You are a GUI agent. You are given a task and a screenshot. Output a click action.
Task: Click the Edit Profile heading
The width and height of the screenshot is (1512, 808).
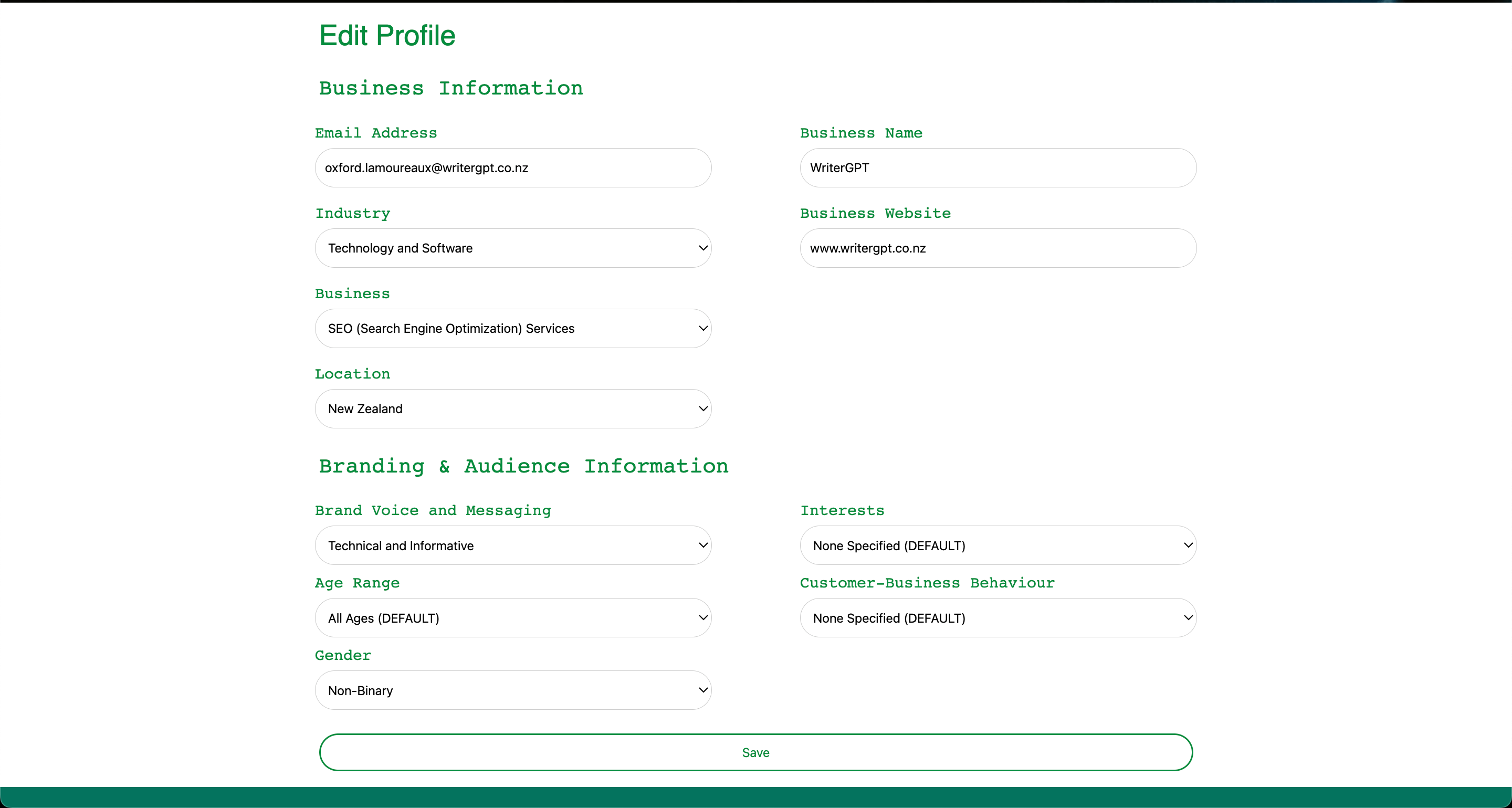tap(387, 36)
